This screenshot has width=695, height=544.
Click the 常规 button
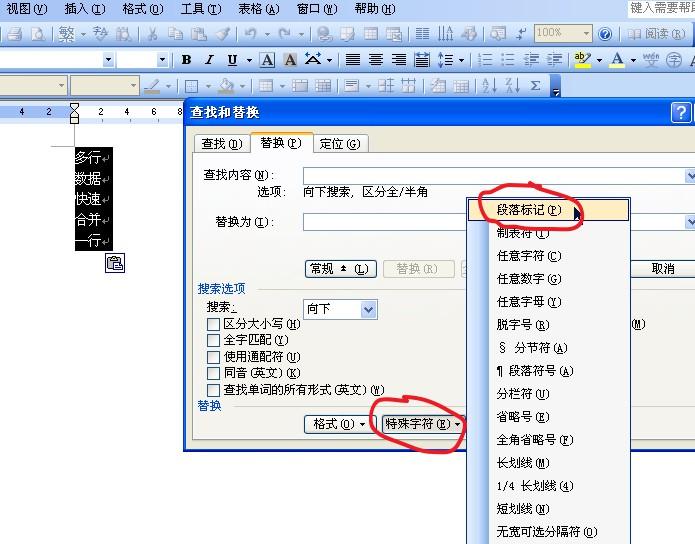pos(340,269)
